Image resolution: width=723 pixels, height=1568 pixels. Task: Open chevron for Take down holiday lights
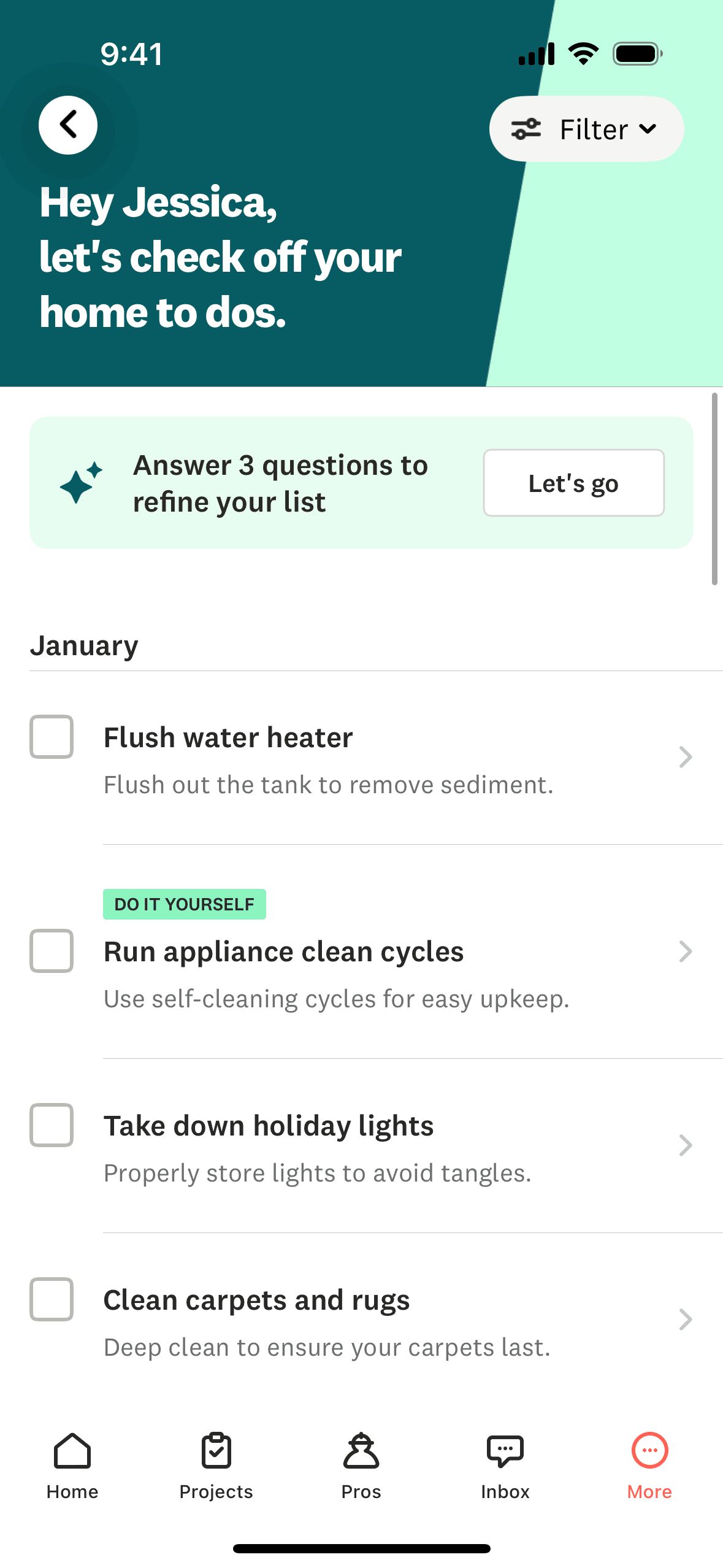[686, 1145]
